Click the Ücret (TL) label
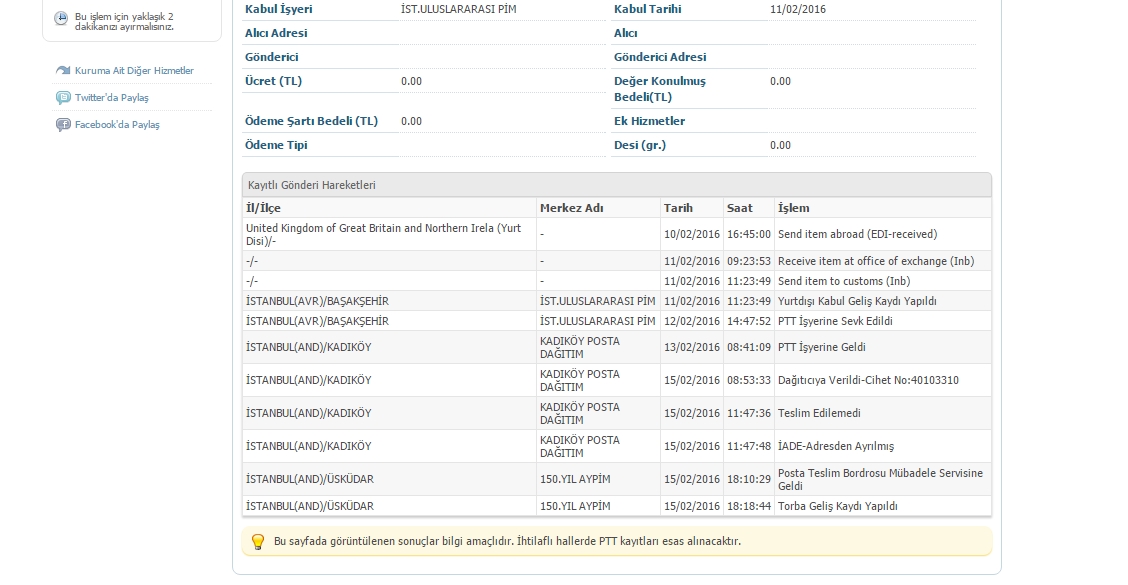 point(273,81)
